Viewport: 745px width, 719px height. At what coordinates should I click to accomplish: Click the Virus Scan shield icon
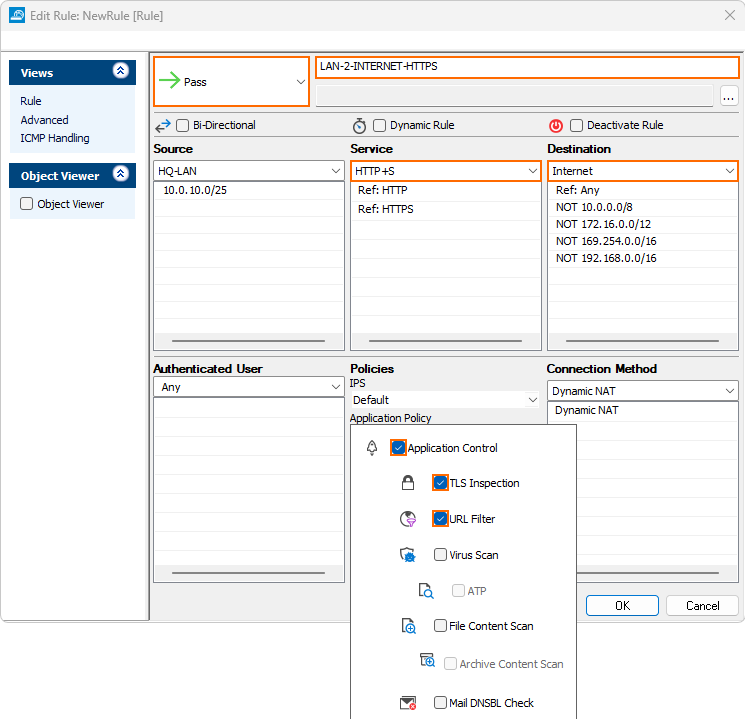pyautogui.click(x=408, y=555)
